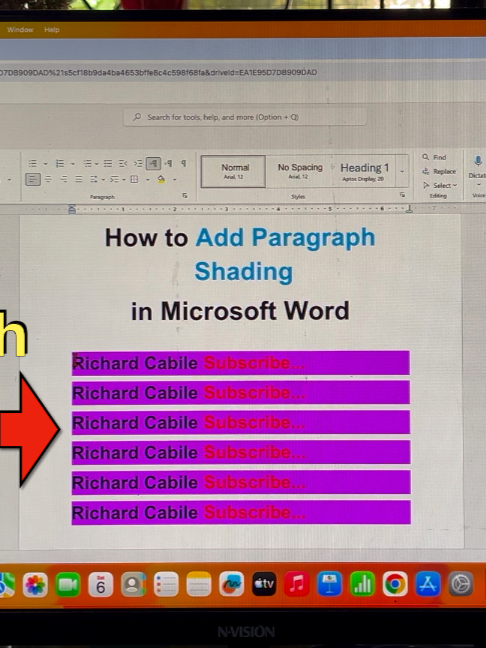Open the Help menu

point(52,30)
